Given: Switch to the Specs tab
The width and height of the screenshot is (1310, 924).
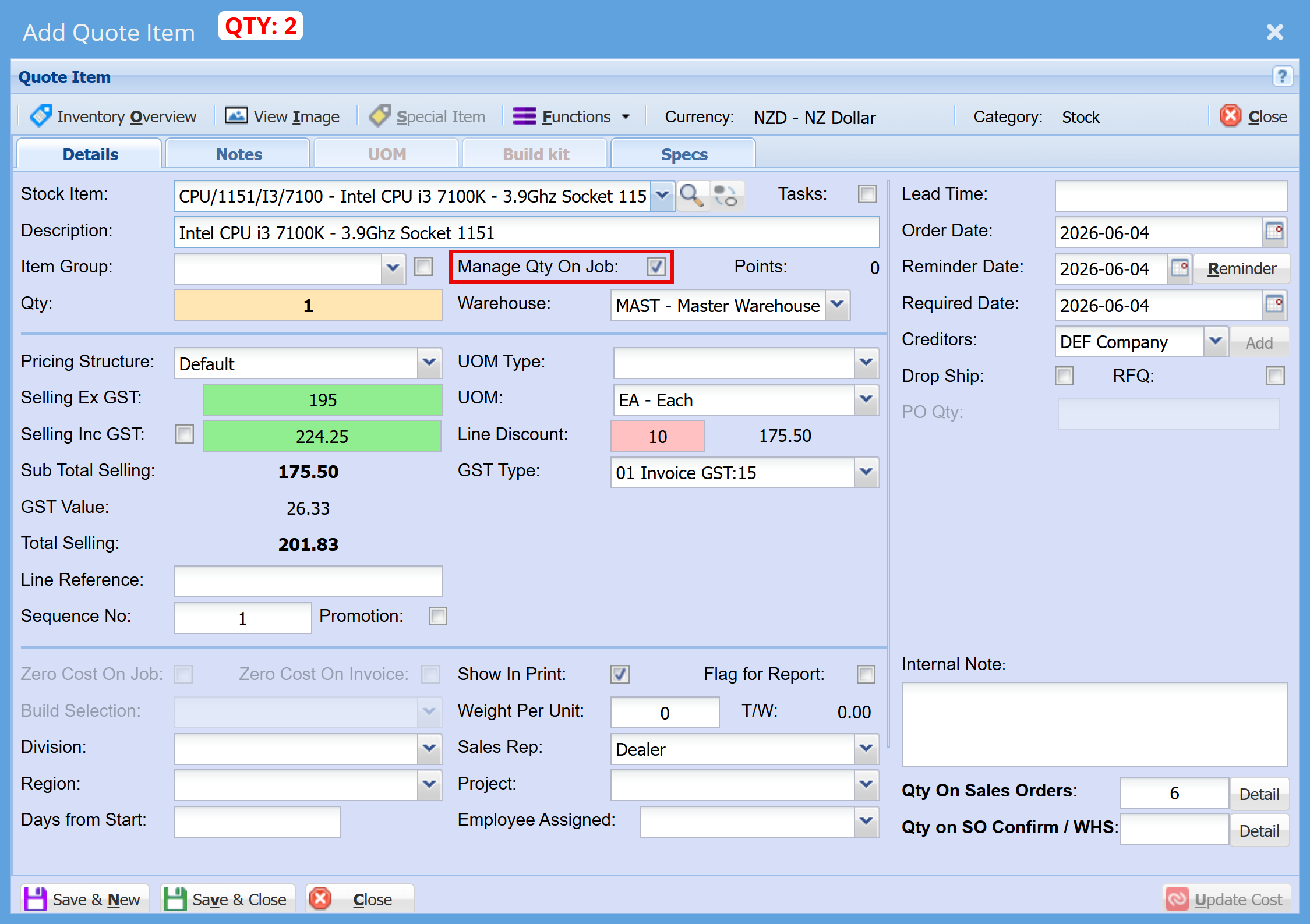Looking at the screenshot, I should click(684, 154).
